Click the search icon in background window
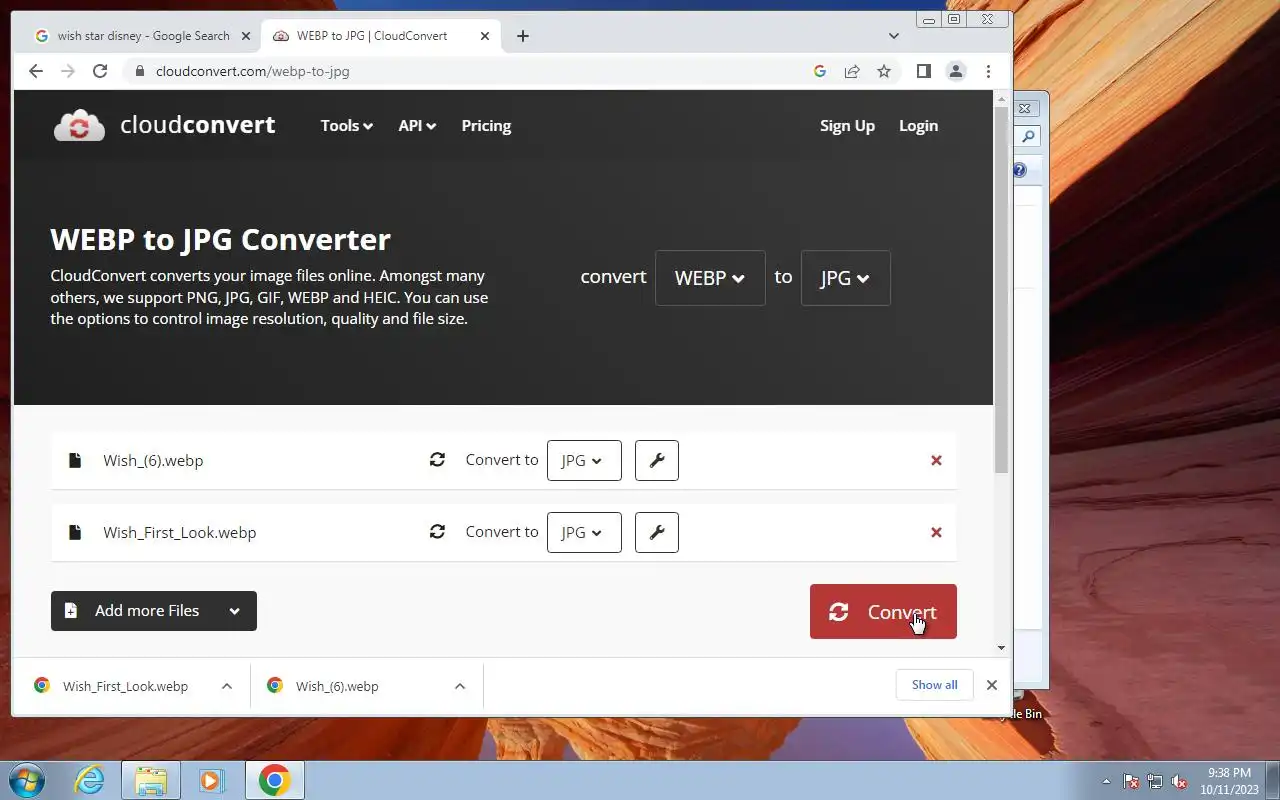The width and height of the screenshot is (1280, 800). [1028, 136]
